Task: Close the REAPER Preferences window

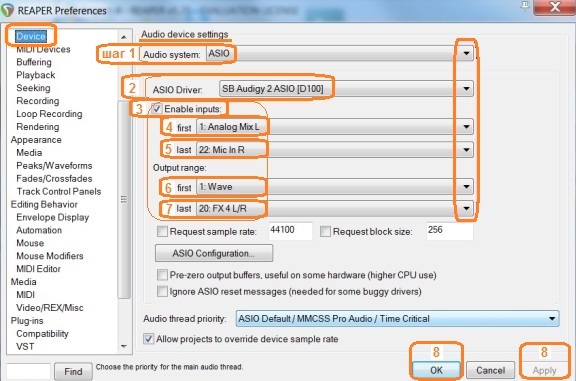Action: tap(554, 7)
